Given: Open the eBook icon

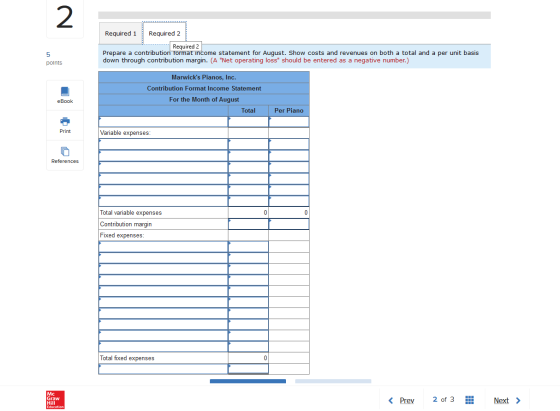Looking at the screenshot, I should [x=65, y=92].
